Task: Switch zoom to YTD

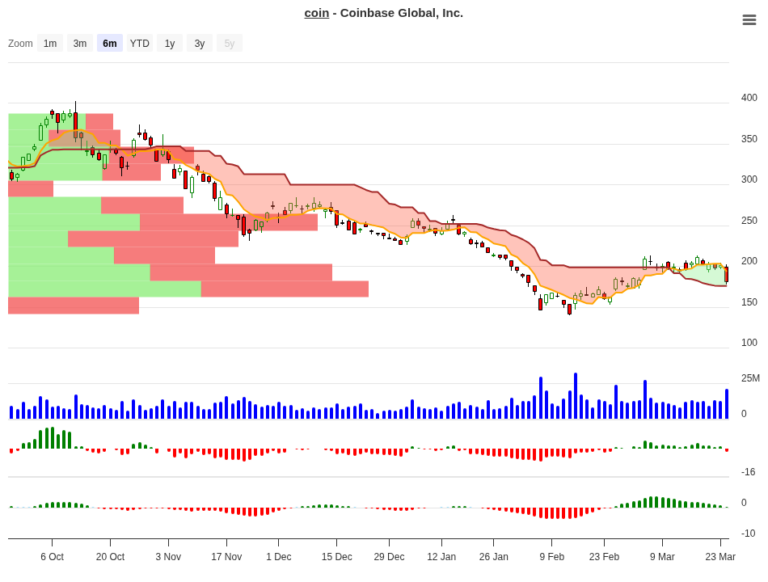Action: tap(140, 43)
